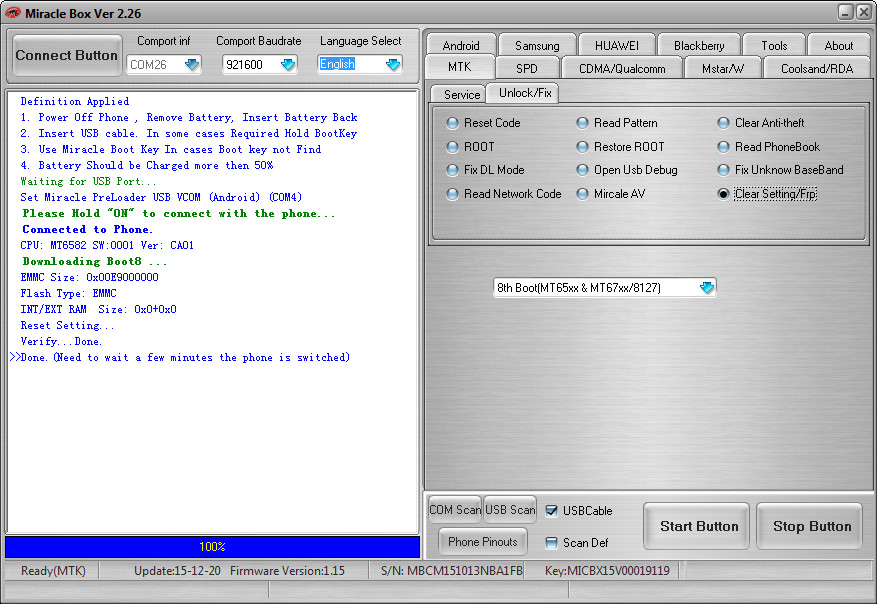Click the Connect Button
The image size is (877, 604).
tap(67, 55)
